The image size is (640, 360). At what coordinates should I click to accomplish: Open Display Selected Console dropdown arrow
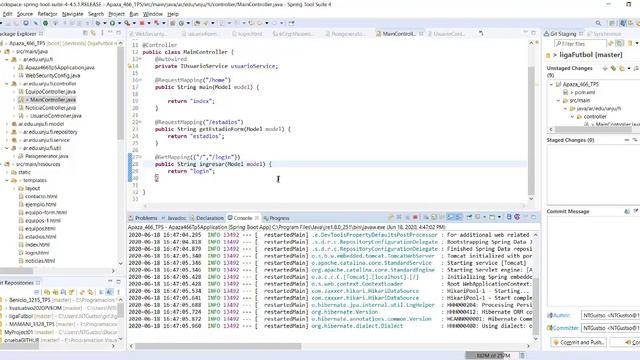484,217
